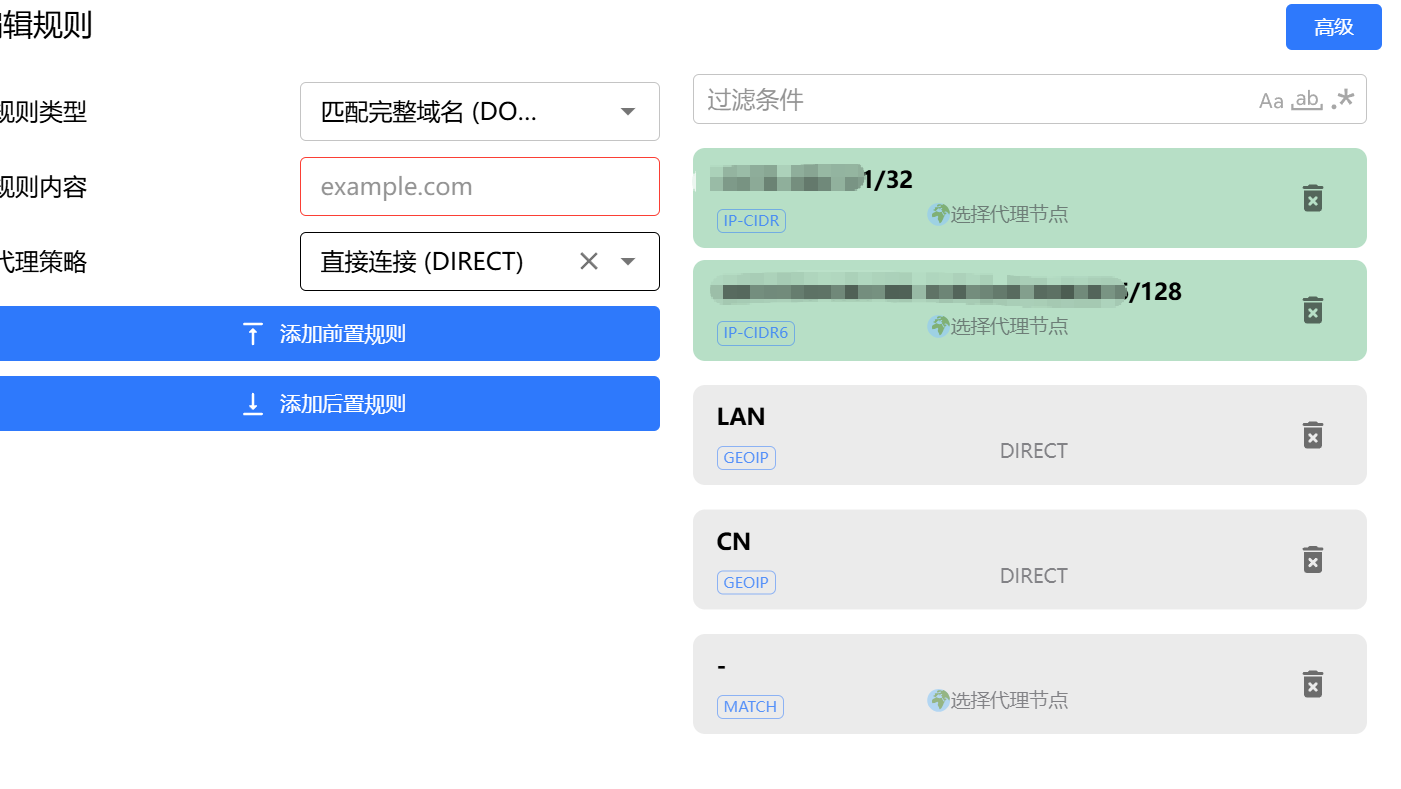The height and width of the screenshot is (789, 1401).
Task: Toggle match case filter (Aa)
Action: [1271, 100]
